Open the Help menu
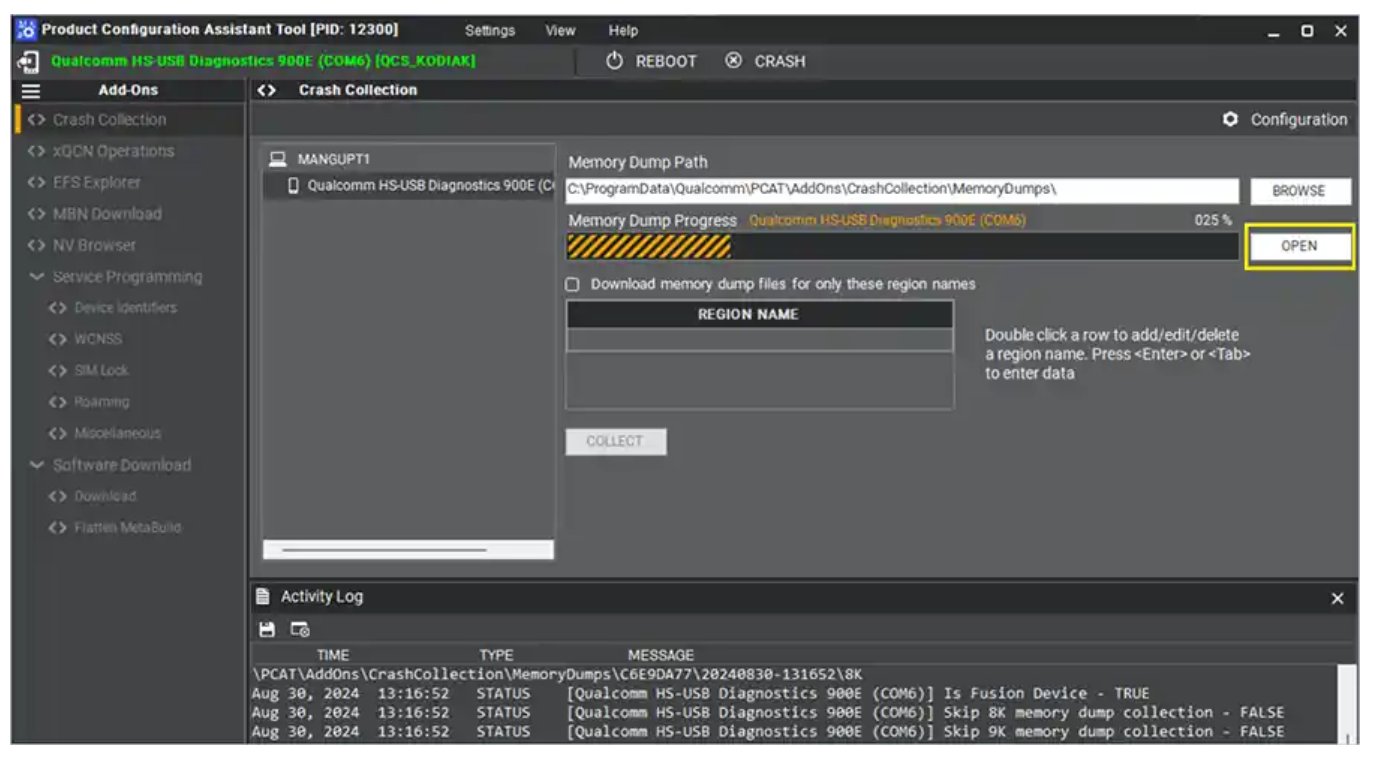This screenshot has width=1375, height=757. click(623, 31)
